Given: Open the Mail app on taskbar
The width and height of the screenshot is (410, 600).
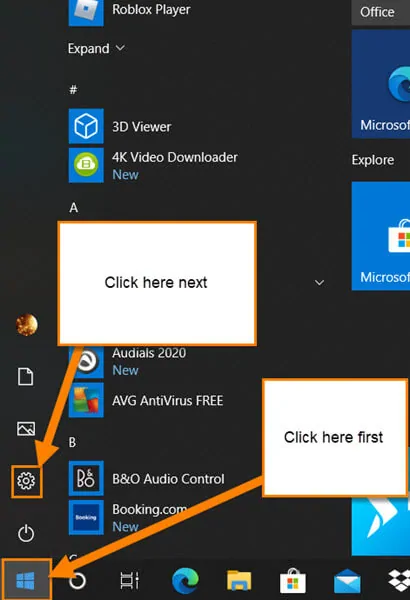Looking at the screenshot, I should (347, 580).
